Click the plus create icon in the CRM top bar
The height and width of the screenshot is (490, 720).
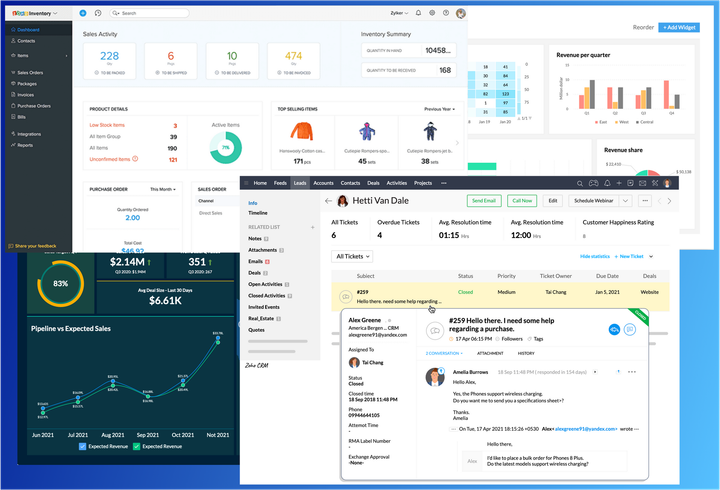click(619, 183)
